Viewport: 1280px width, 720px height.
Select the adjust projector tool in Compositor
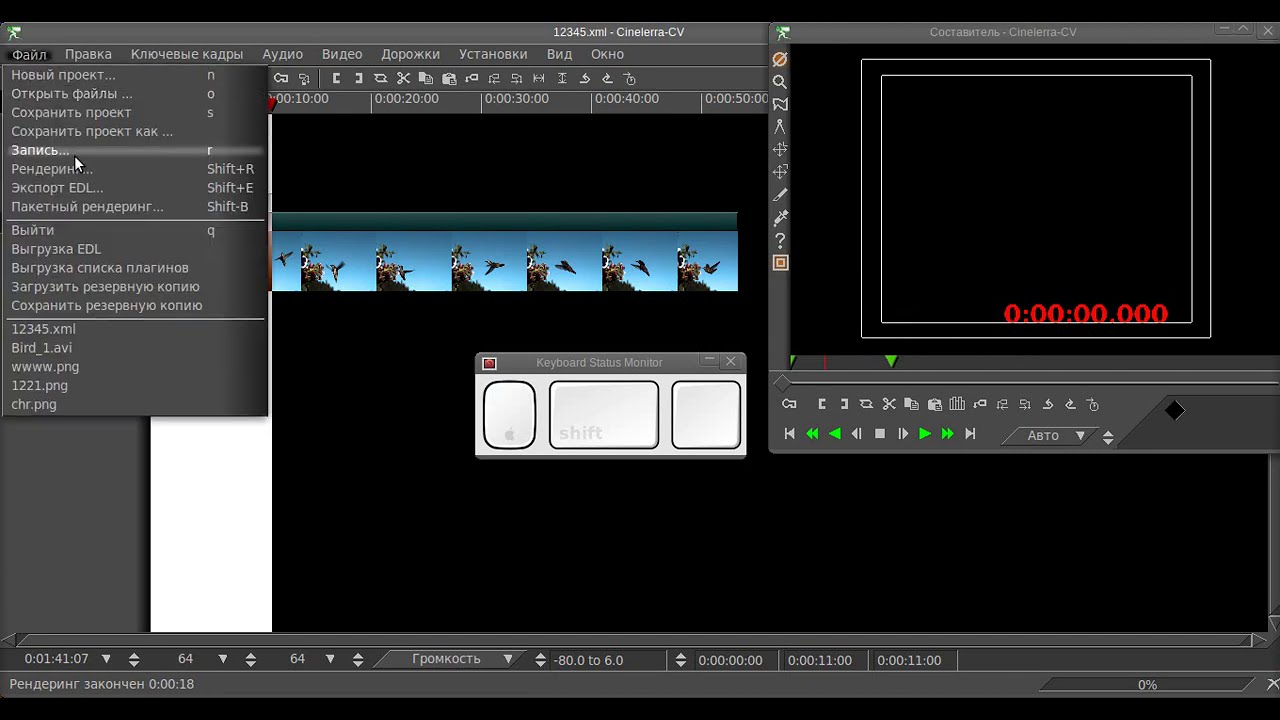point(780,172)
